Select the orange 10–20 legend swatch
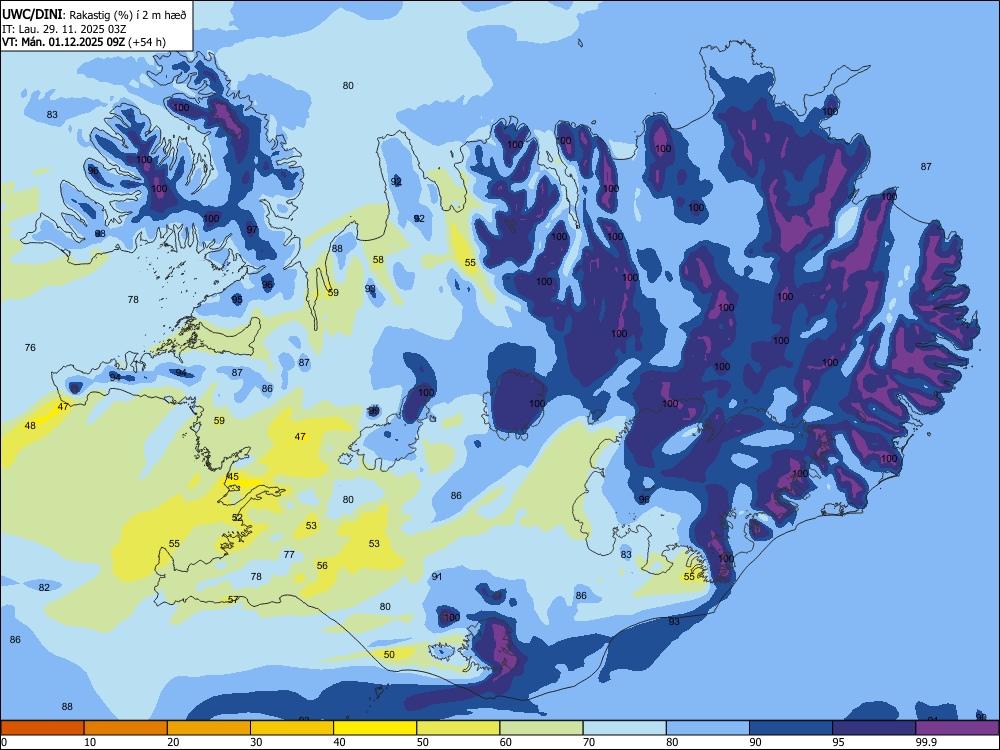 pos(126,728)
